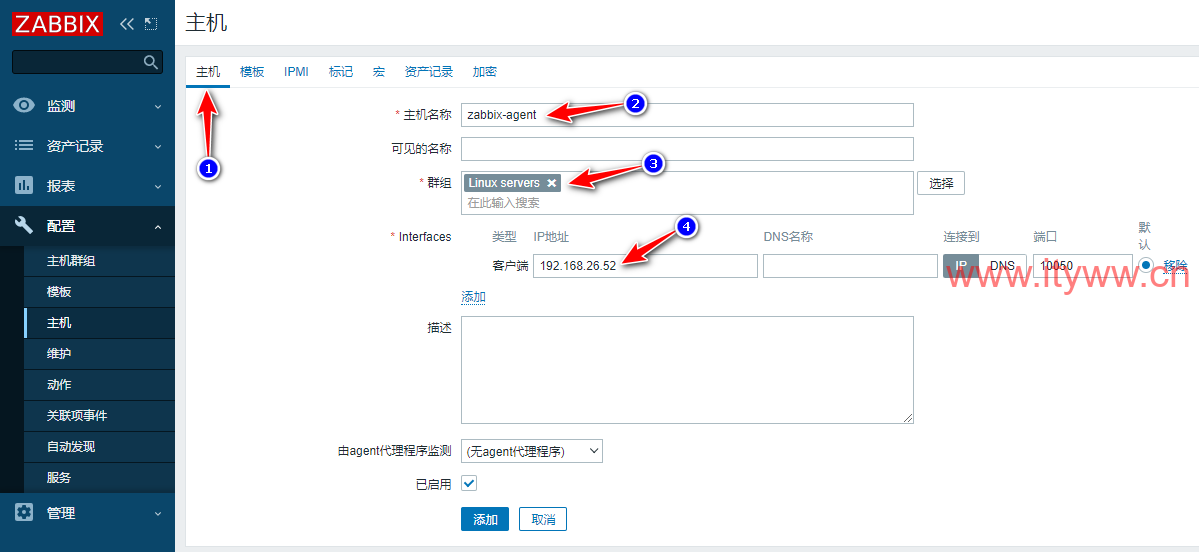The width and height of the screenshot is (1199, 552).
Task: Focus the 主机名称 input field
Action: point(687,115)
